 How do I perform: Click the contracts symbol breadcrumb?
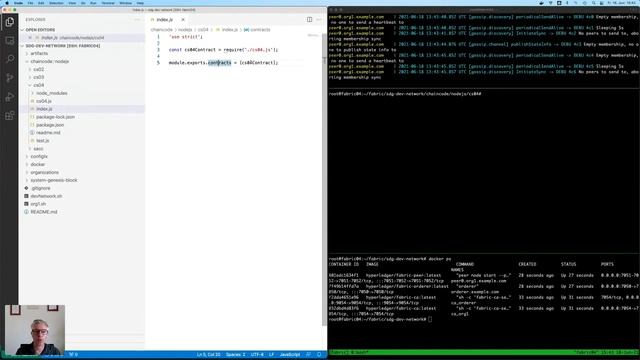coord(257,30)
